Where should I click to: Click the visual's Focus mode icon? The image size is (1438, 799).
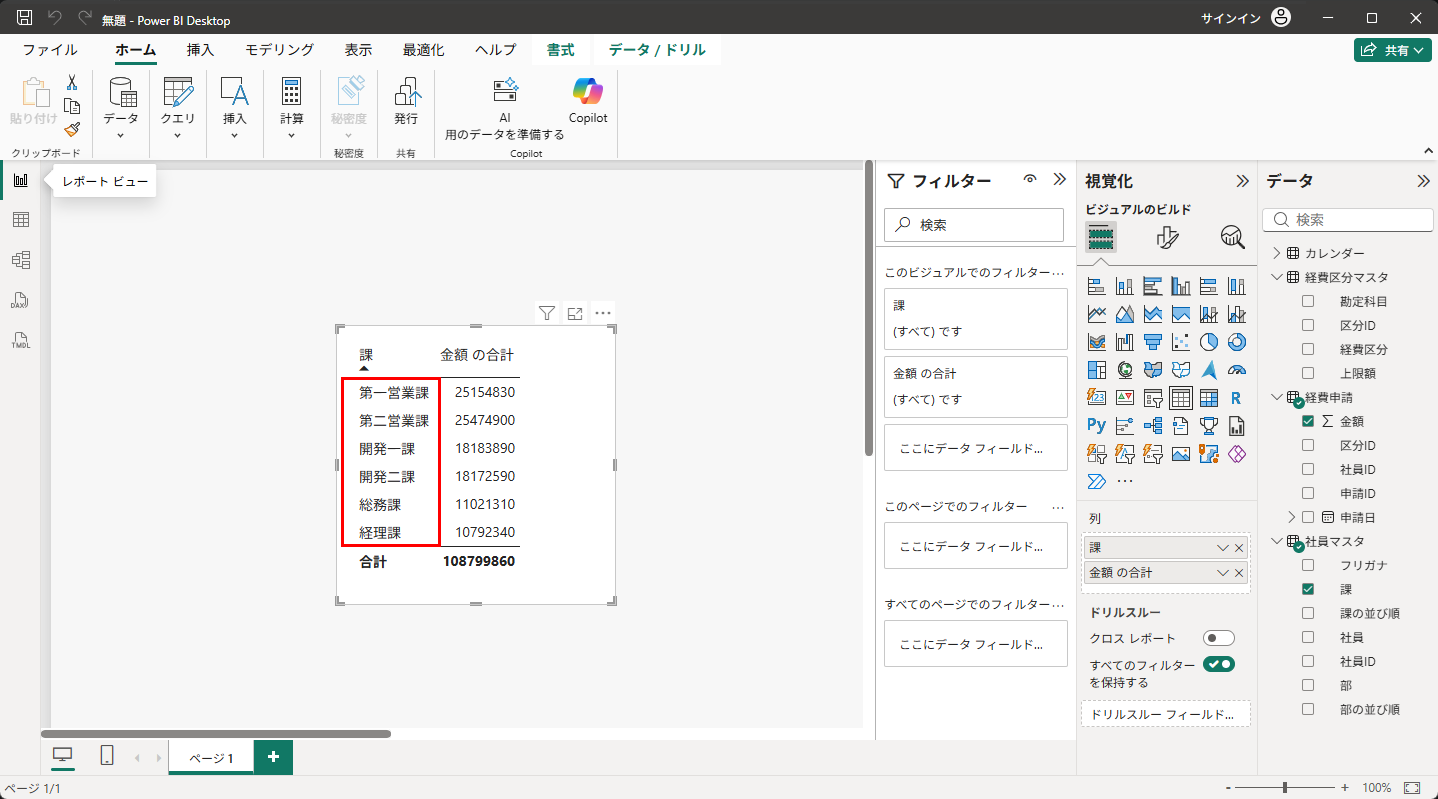pyautogui.click(x=575, y=313)
